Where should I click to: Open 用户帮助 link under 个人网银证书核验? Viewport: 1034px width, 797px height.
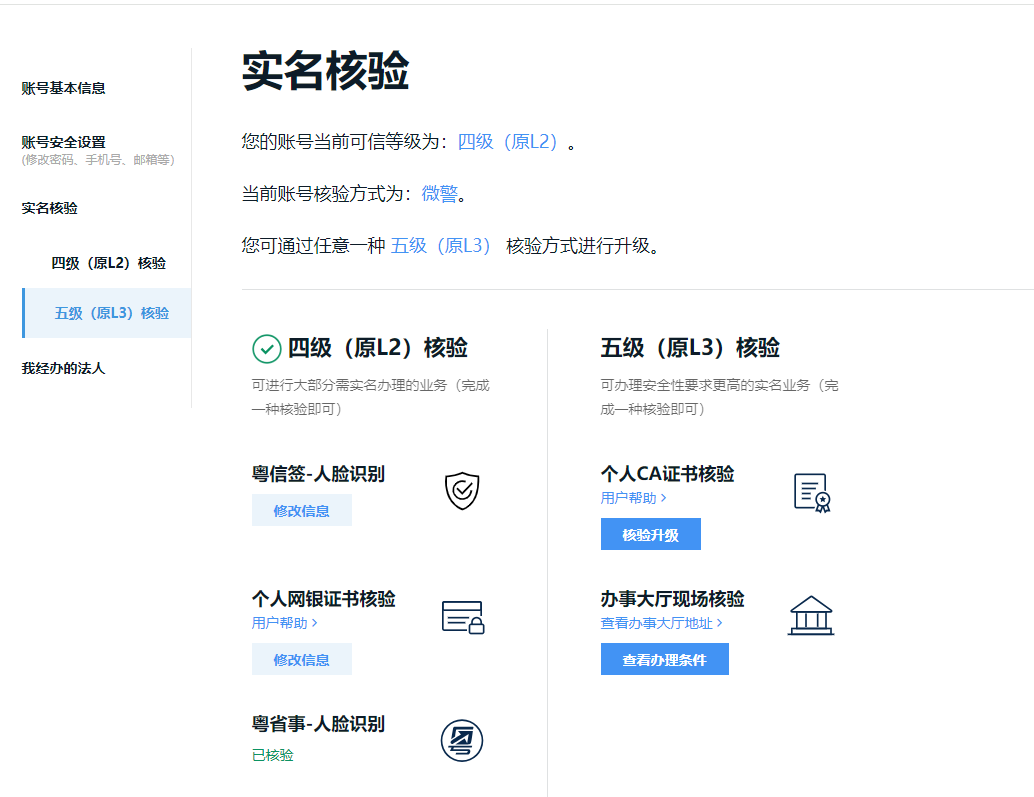(x=284, y=622)
